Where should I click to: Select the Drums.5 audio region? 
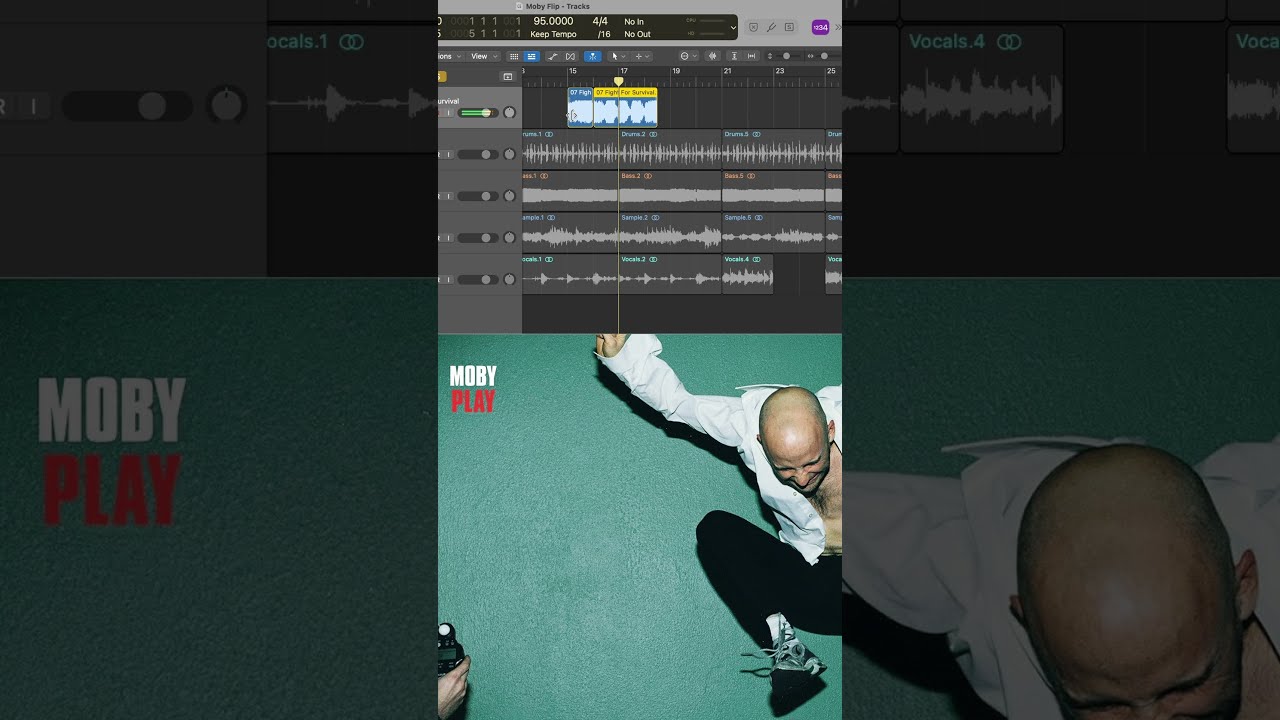(x=773, y=149)
